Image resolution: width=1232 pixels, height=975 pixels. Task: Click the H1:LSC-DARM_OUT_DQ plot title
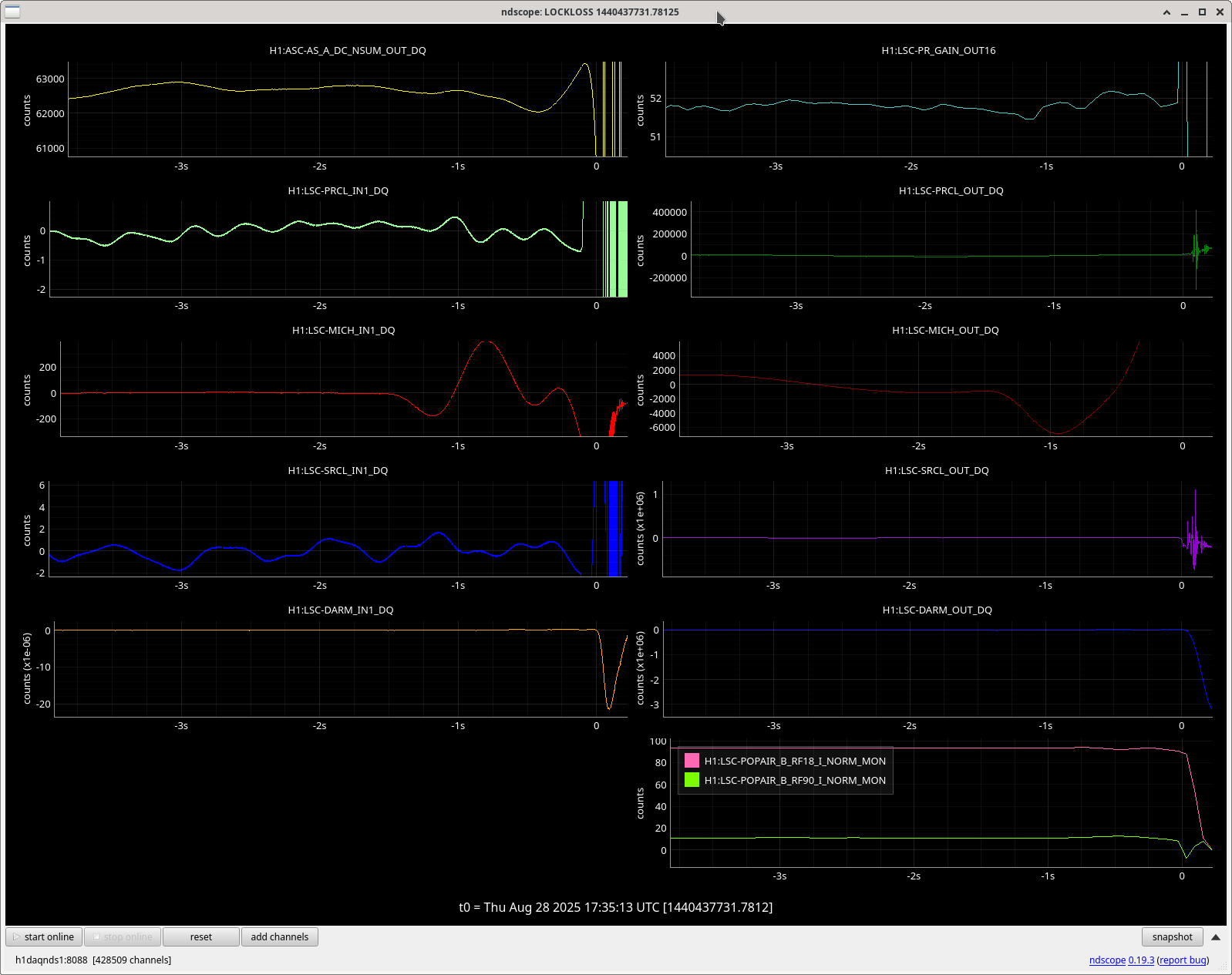tap(937, 610)
